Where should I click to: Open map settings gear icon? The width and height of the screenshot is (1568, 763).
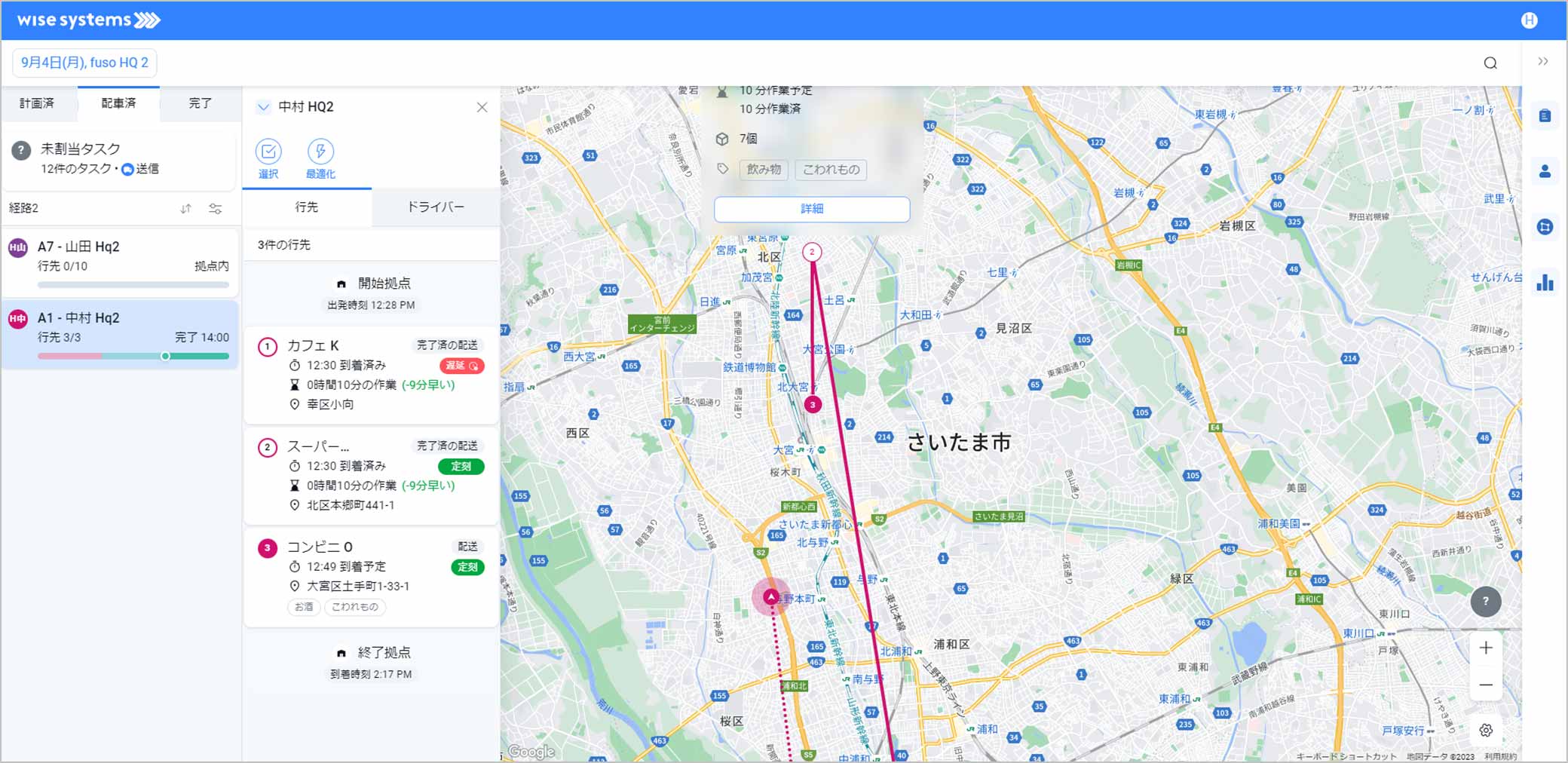point(1485,730)
